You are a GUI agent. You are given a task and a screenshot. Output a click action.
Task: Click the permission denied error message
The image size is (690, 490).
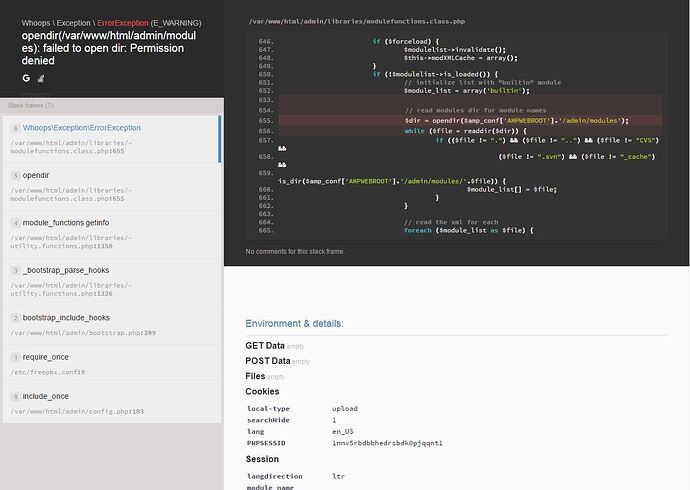pyautogui.click(x=109, y=48)
